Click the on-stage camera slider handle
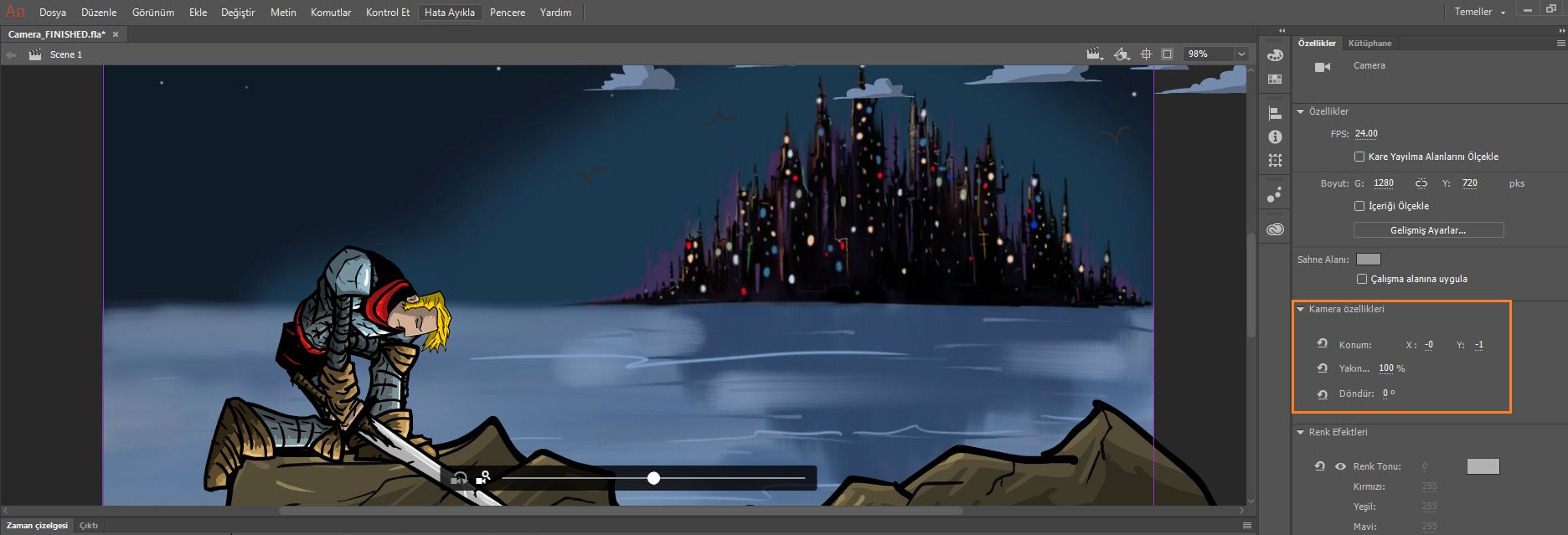 [653, 478]
